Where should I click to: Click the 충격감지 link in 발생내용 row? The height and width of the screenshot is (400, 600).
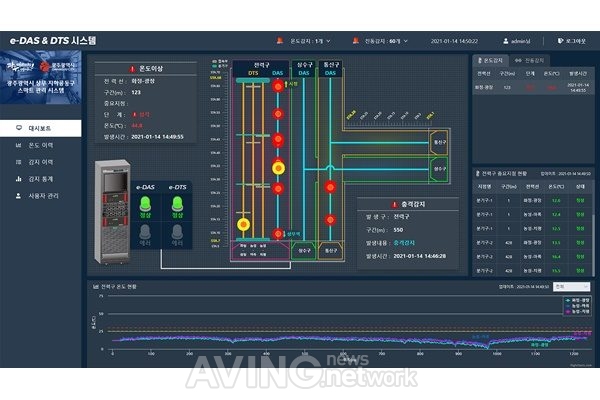[404, 243]
